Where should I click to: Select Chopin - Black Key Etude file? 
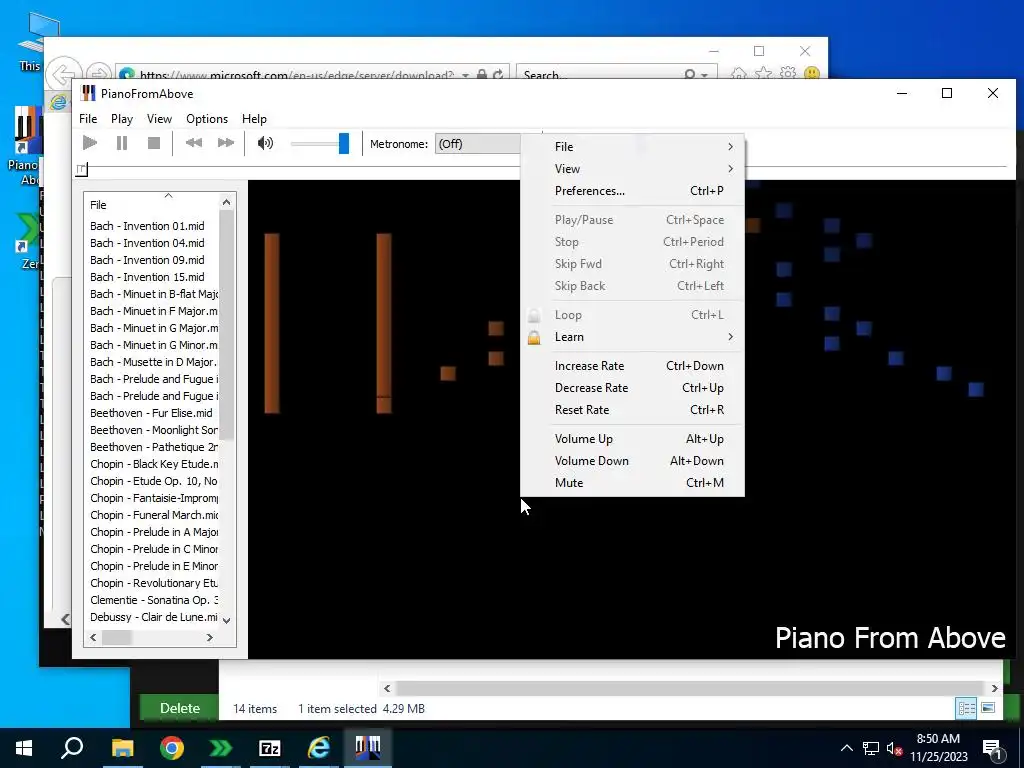pyautogui.click(x=154, y=464)
